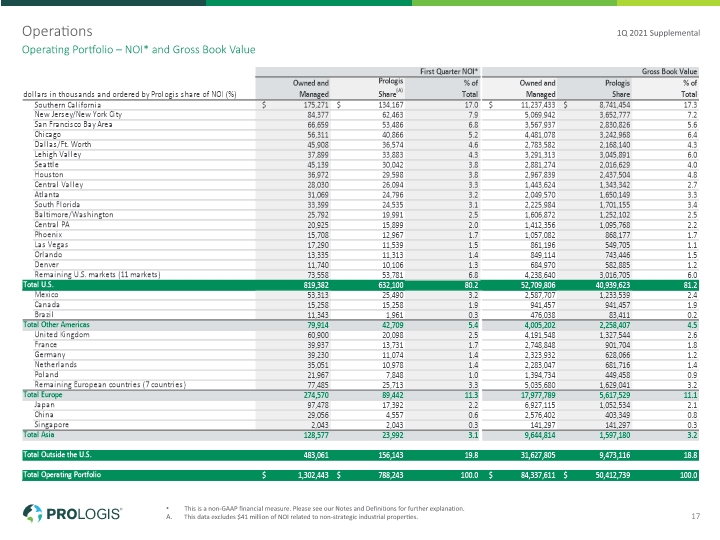Click the Gross Book Value header
The image size is (720, 540).
[669, 71]
